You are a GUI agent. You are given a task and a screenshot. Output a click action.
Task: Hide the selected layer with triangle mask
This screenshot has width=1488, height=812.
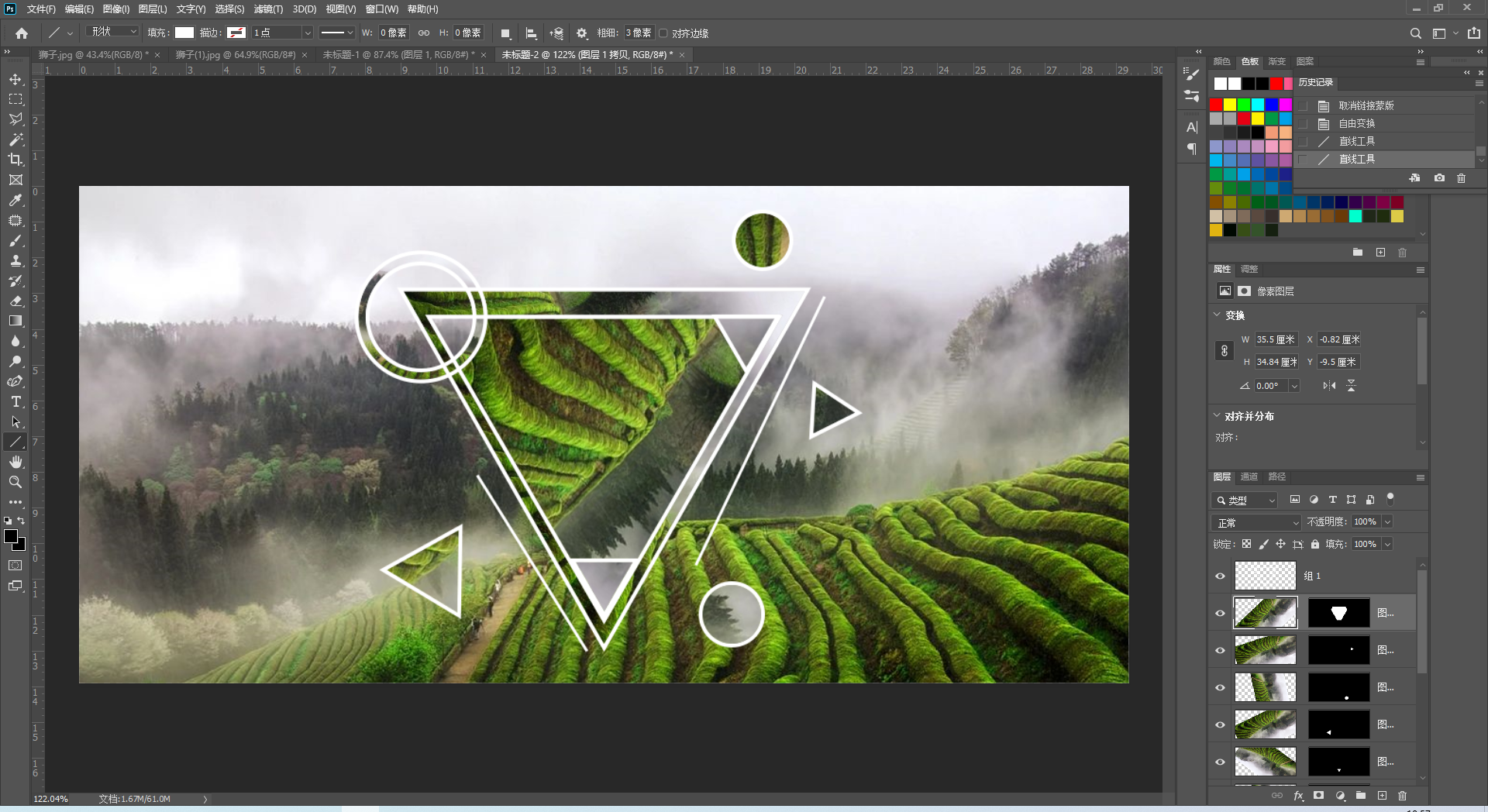pyautogui.click(x=1220, y=614)
